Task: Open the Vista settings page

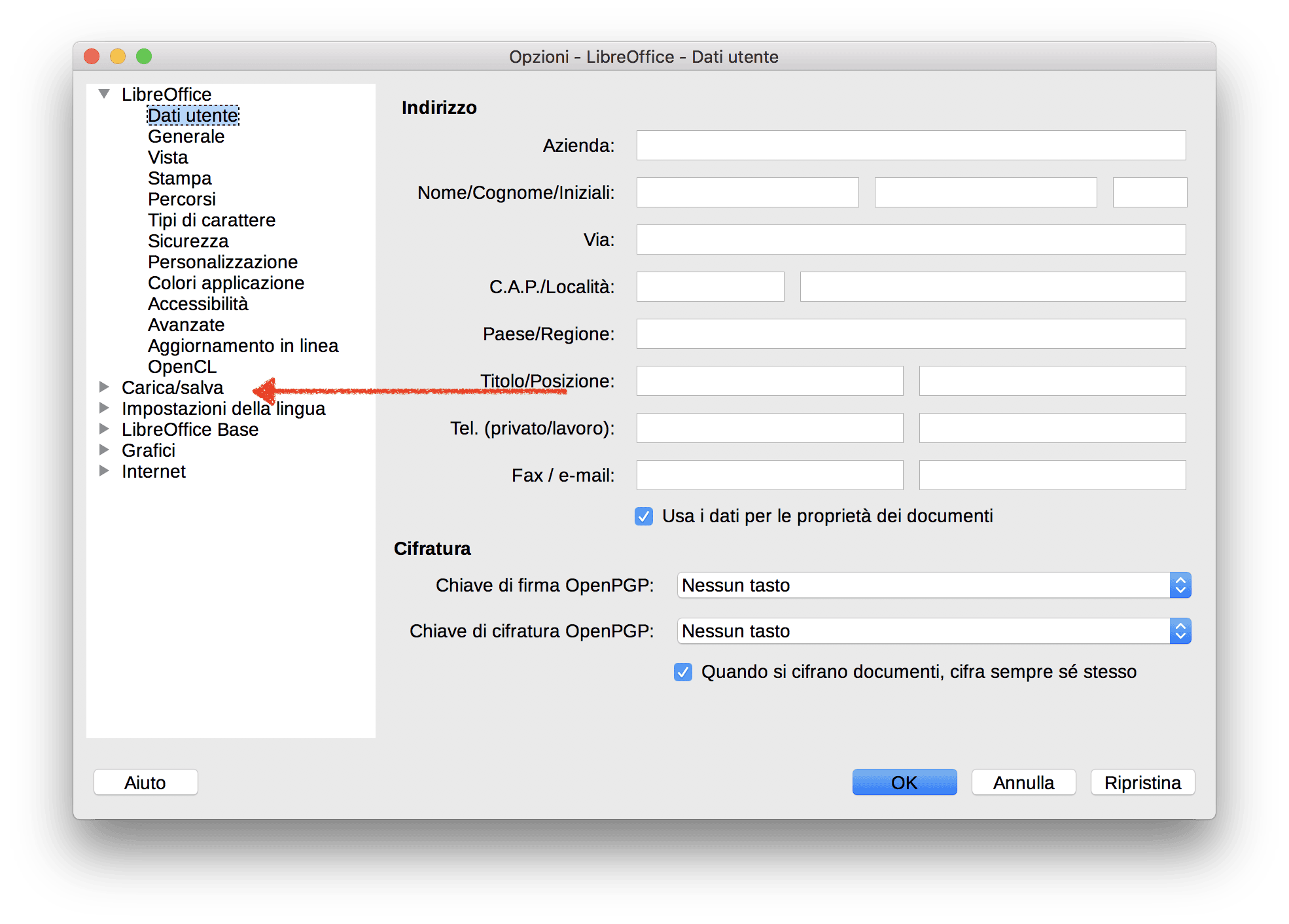Action: pyautogui.click(x=168, y=157)
